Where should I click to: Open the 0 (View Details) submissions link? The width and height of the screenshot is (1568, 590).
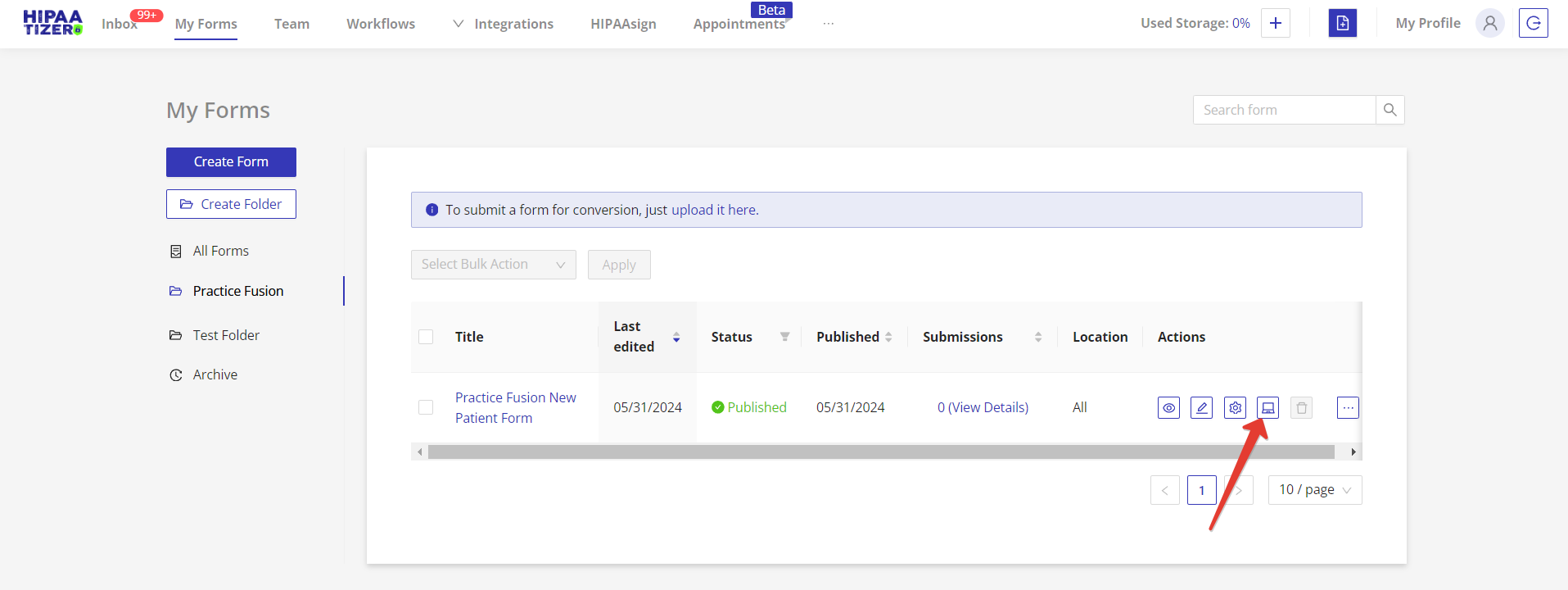tap(983, 407)
